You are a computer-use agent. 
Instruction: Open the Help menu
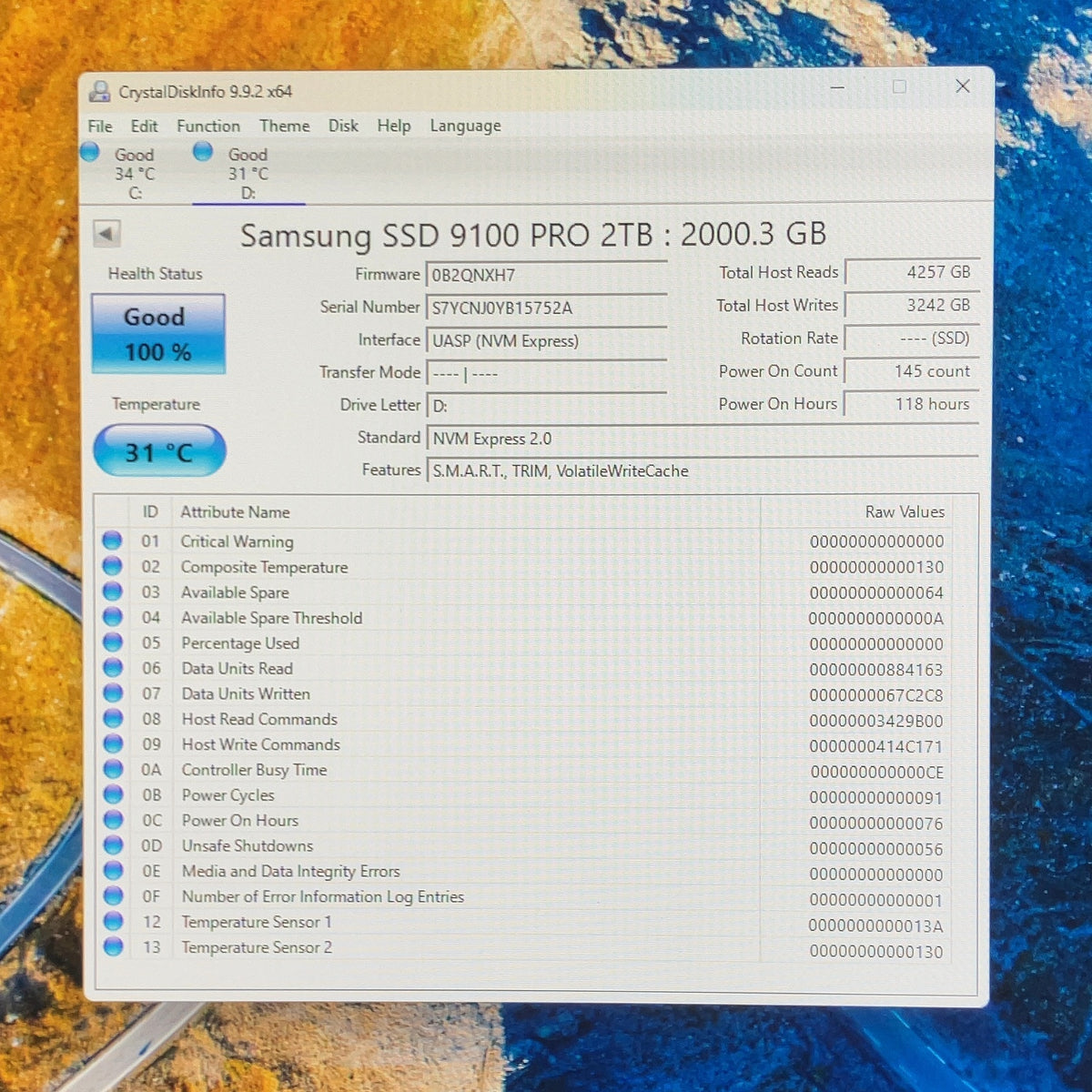tap(394, 126)
